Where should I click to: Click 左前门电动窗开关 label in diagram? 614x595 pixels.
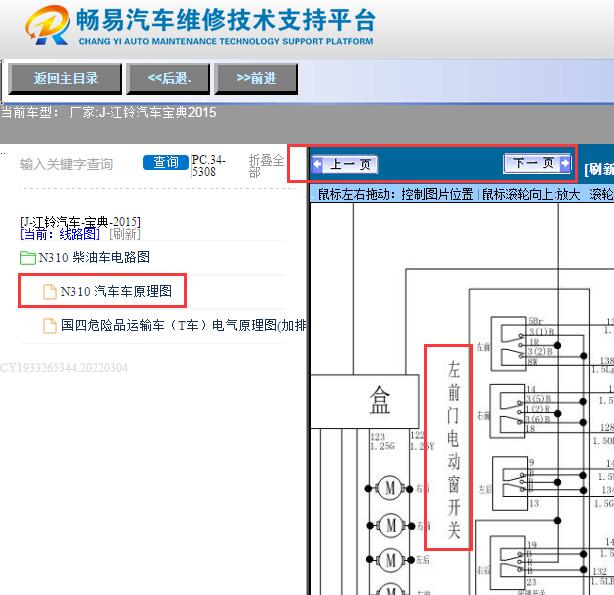453,450
